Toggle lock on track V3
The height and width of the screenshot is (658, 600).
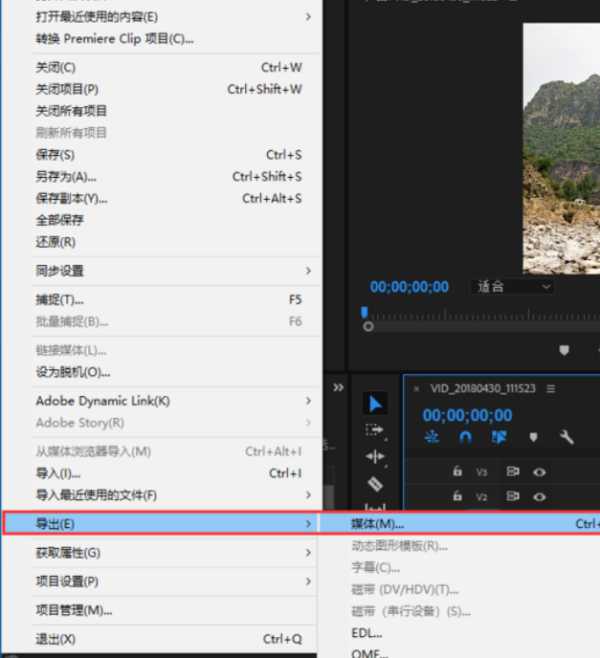457,471
